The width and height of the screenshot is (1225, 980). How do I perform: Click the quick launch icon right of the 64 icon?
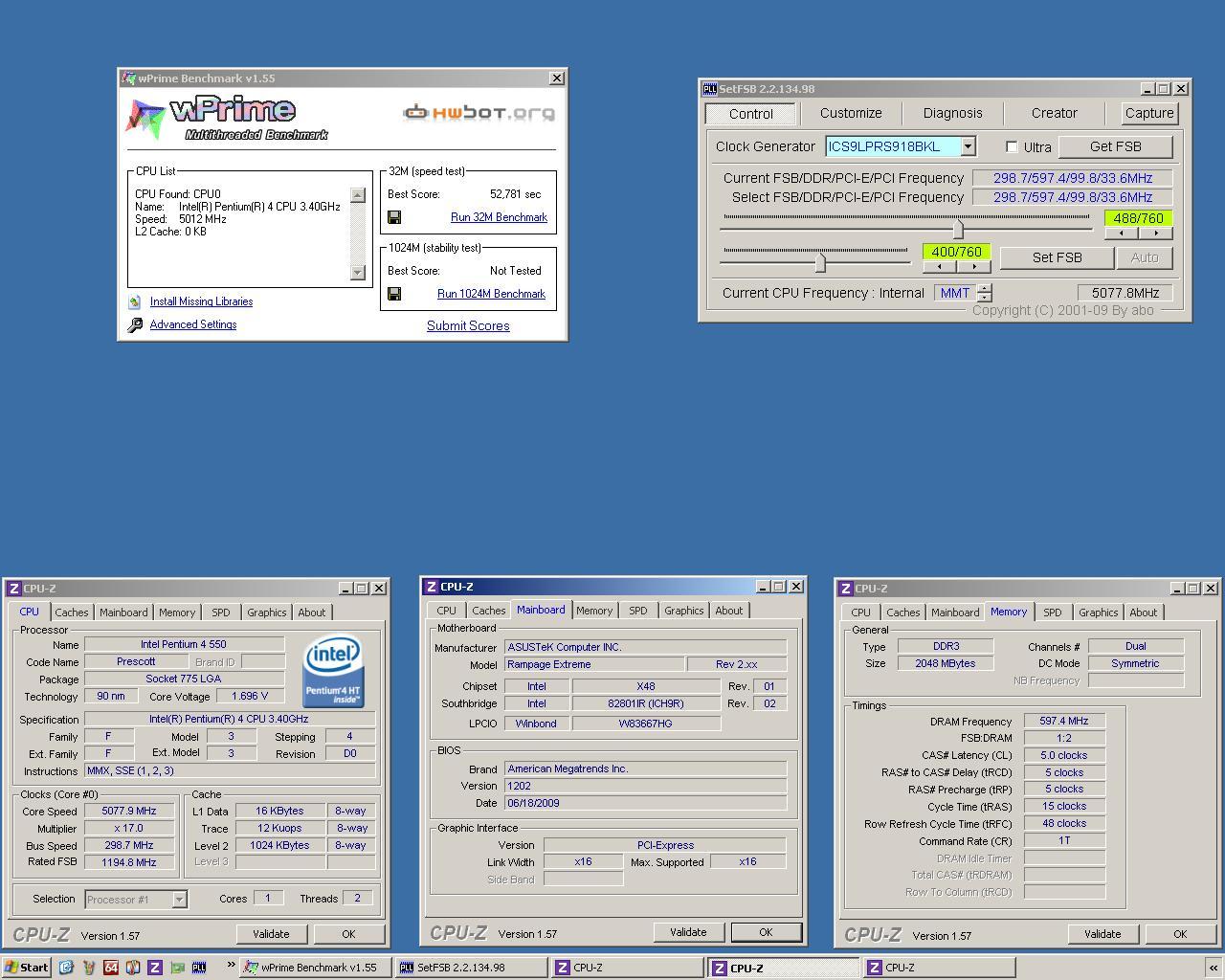click(133, 968)
